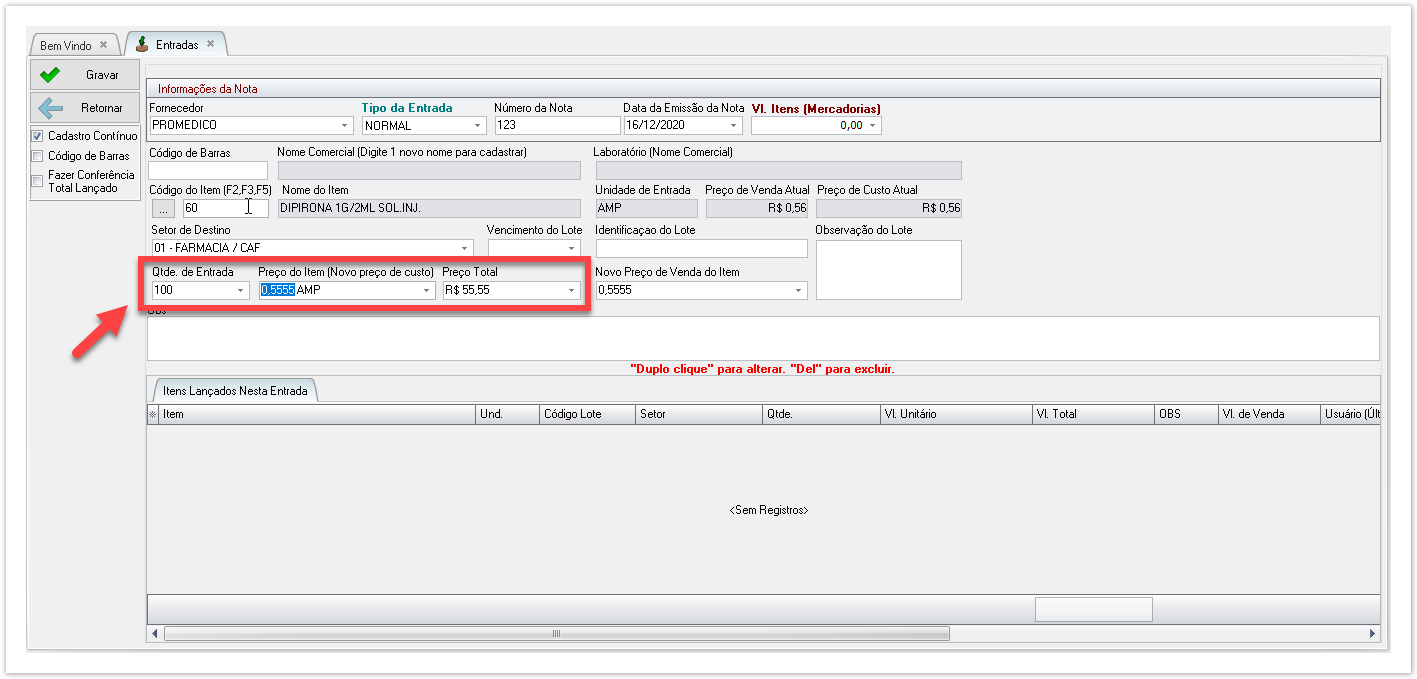Close the Bem Vindo tab

point(103,45)
